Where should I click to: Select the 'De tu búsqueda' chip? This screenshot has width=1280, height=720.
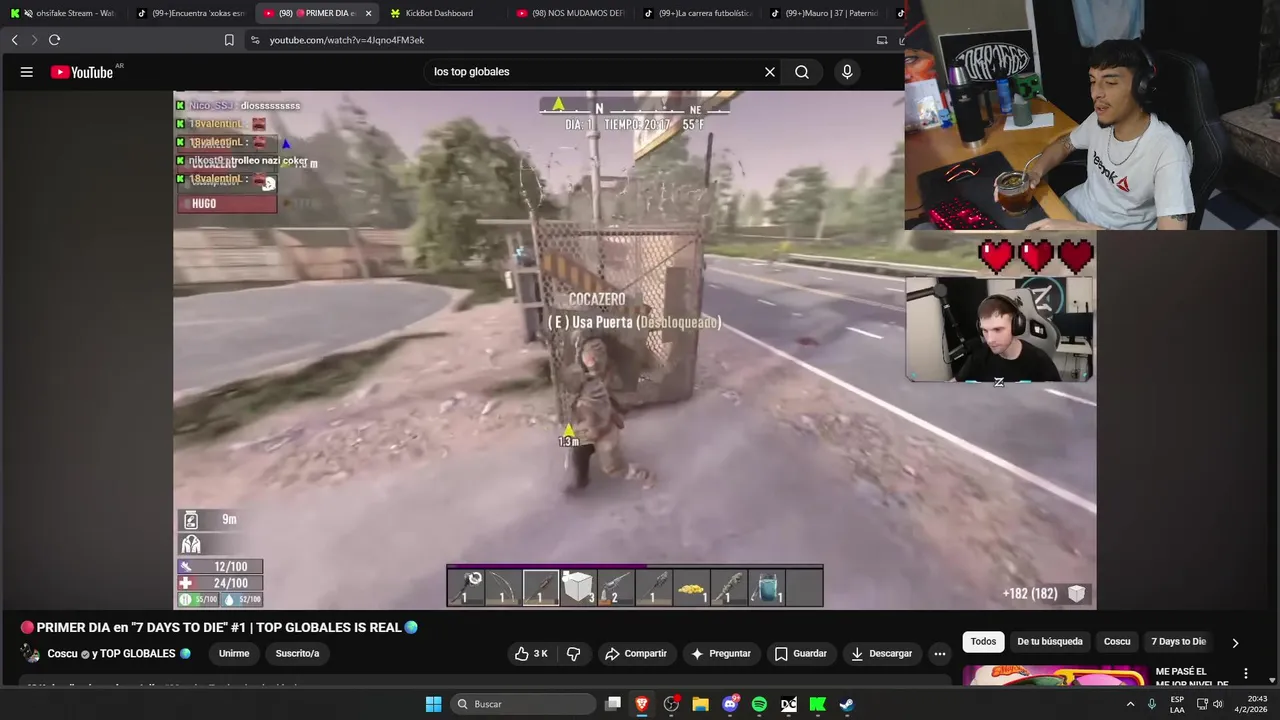(1049, 642)
